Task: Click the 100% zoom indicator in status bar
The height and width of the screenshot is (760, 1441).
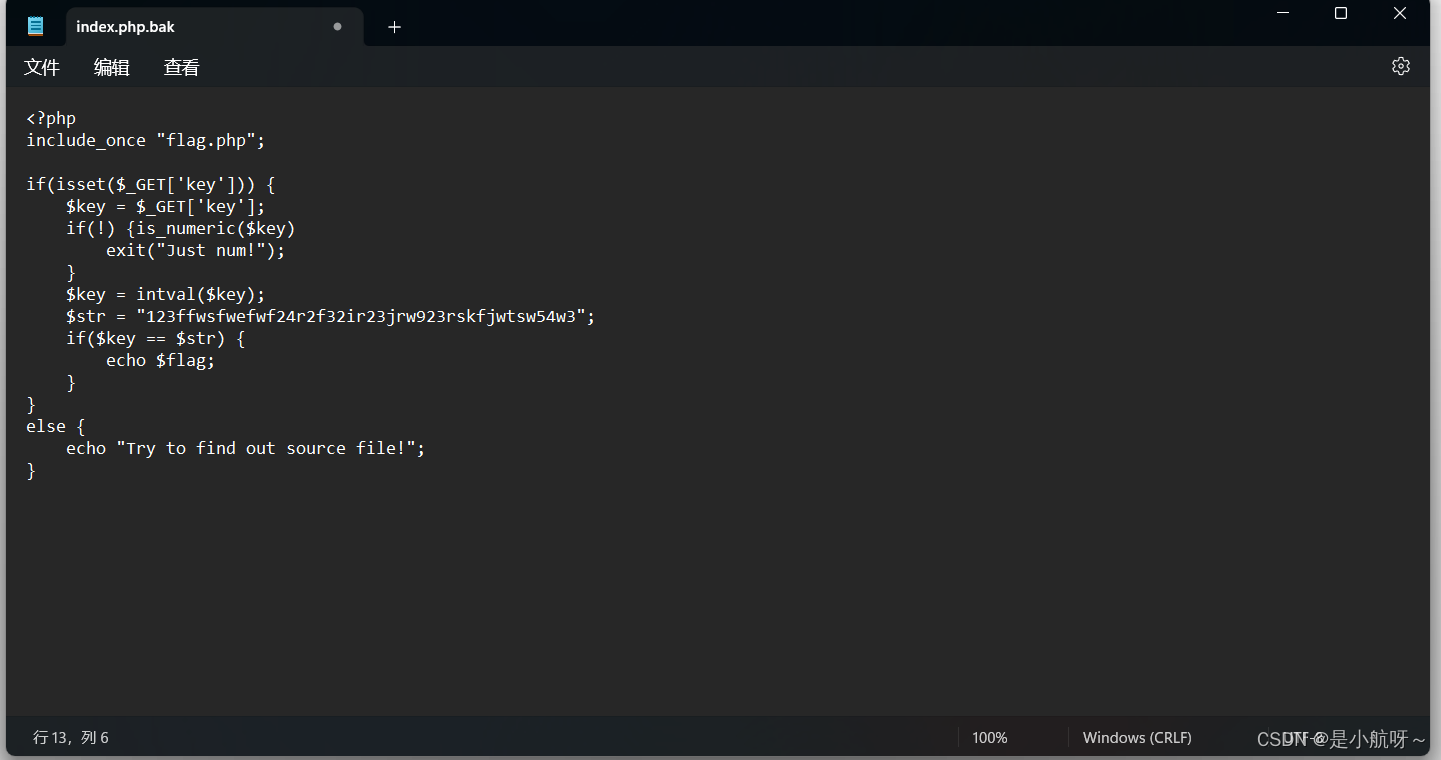Action: point(988,737)
